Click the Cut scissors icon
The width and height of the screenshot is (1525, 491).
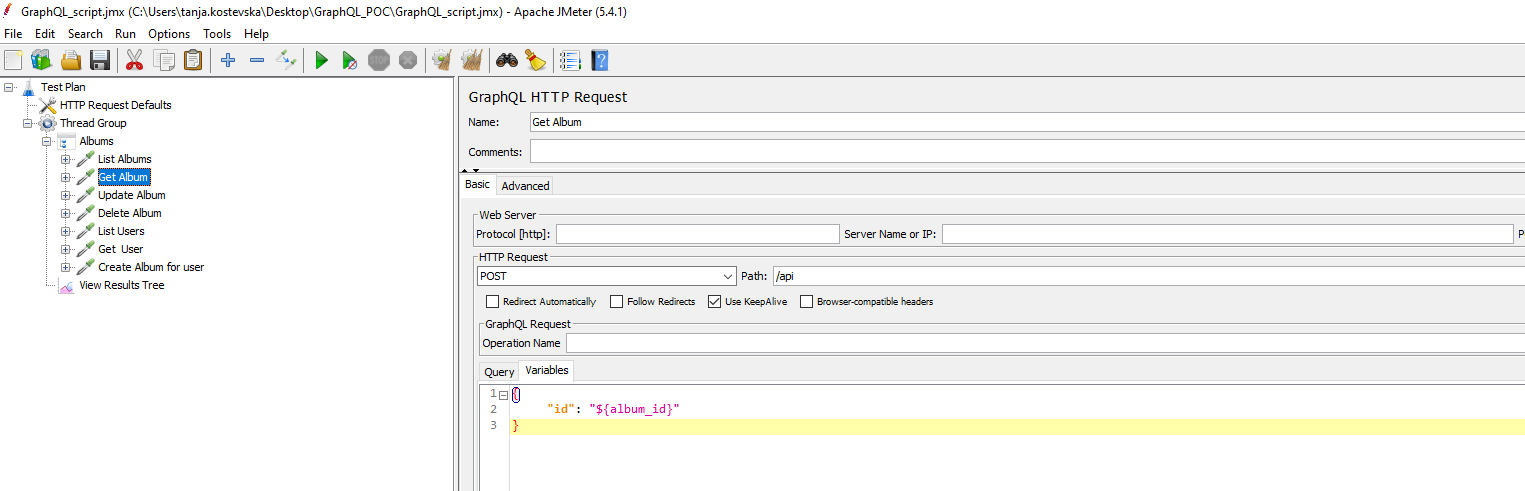tap(134, 60)
